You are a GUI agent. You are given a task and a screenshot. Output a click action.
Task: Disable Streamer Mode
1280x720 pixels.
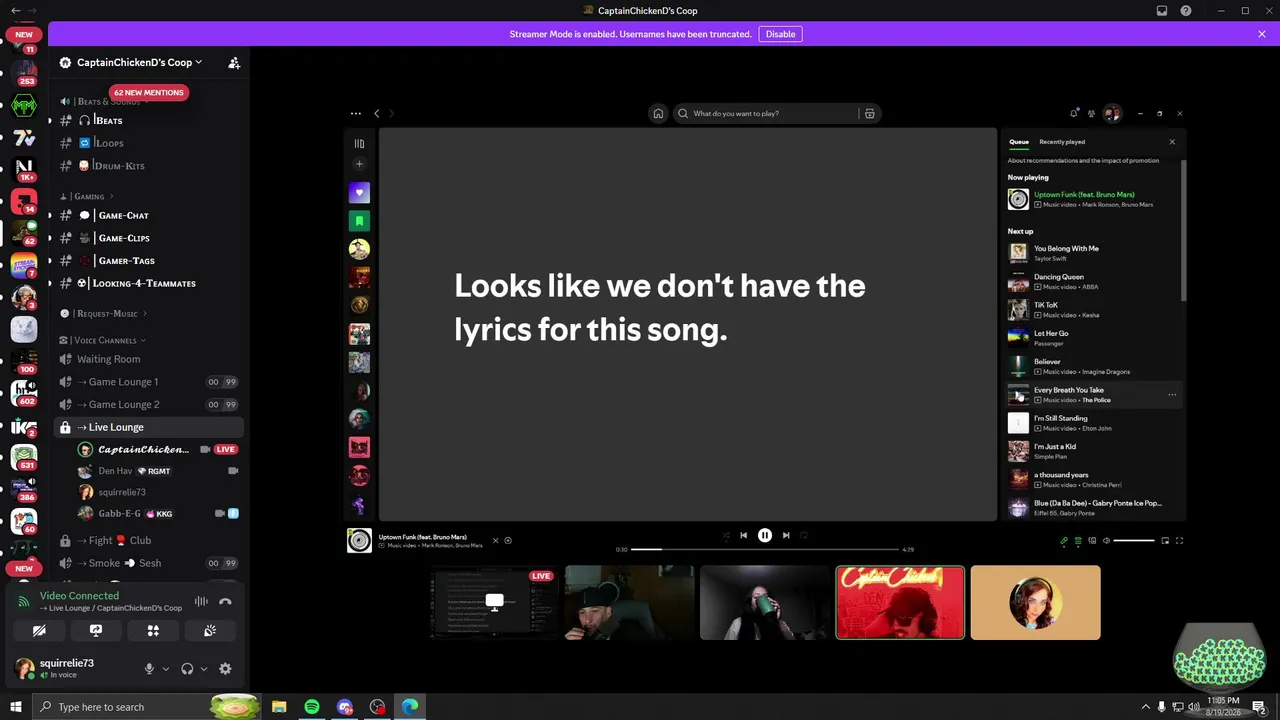tap(781, 34)
